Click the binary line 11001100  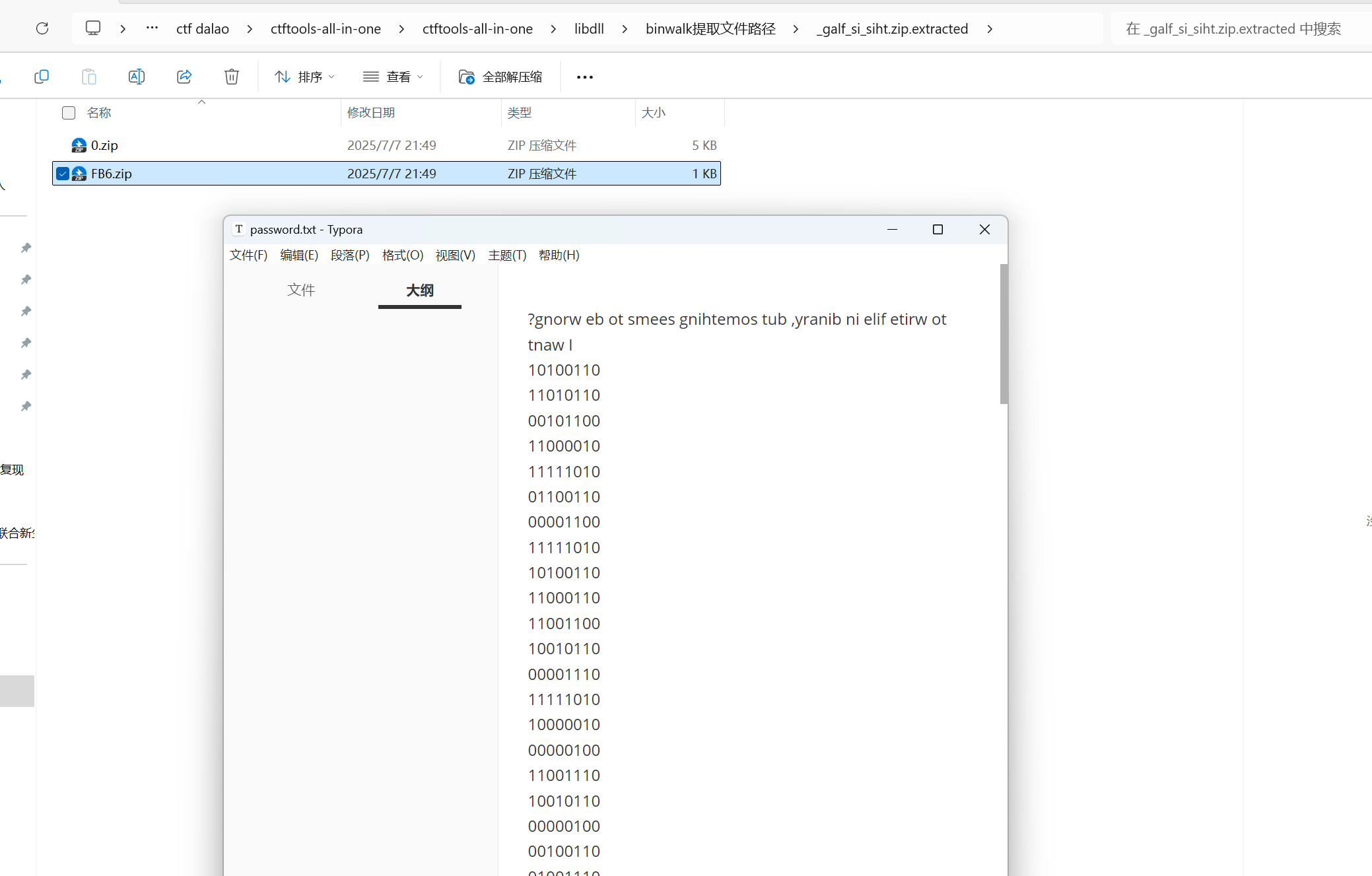tap(564, 623)
